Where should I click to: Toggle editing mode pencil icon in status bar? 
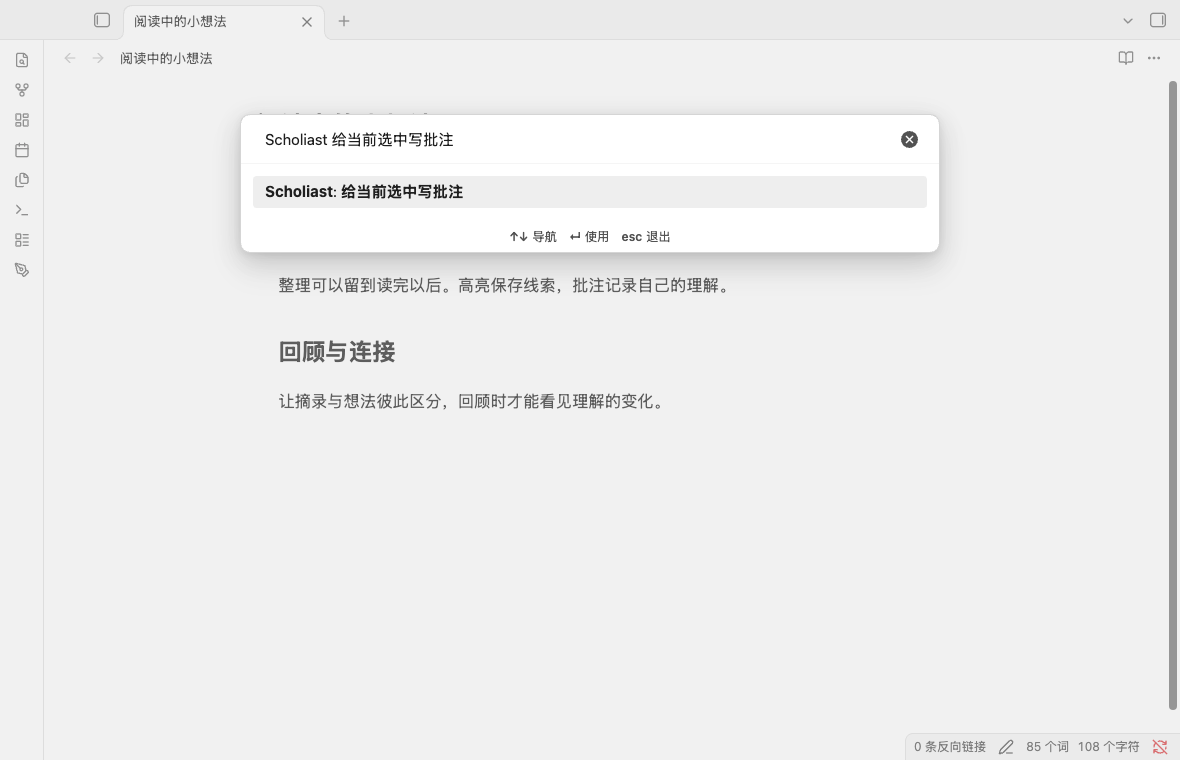pyautogui.click(x=1006, y=746)
